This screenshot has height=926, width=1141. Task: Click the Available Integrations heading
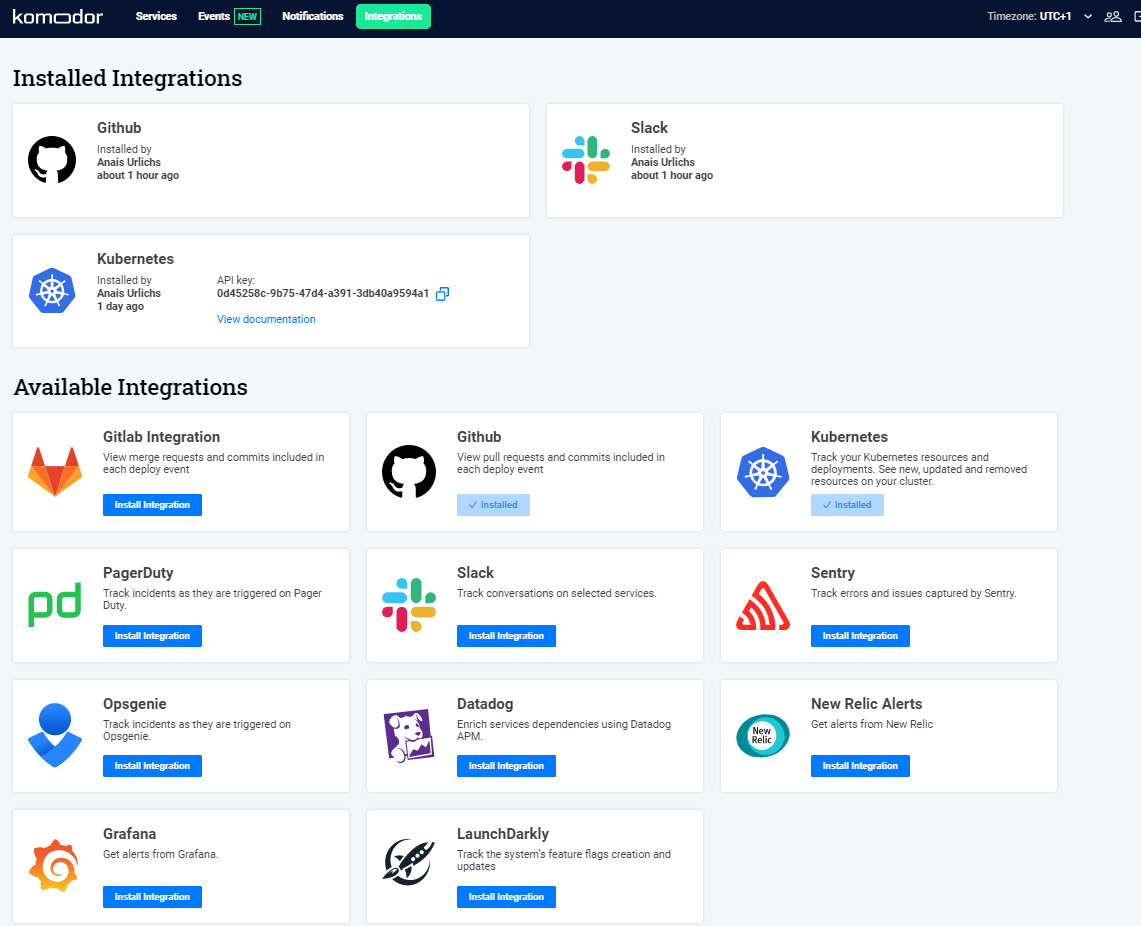(131, 387)
